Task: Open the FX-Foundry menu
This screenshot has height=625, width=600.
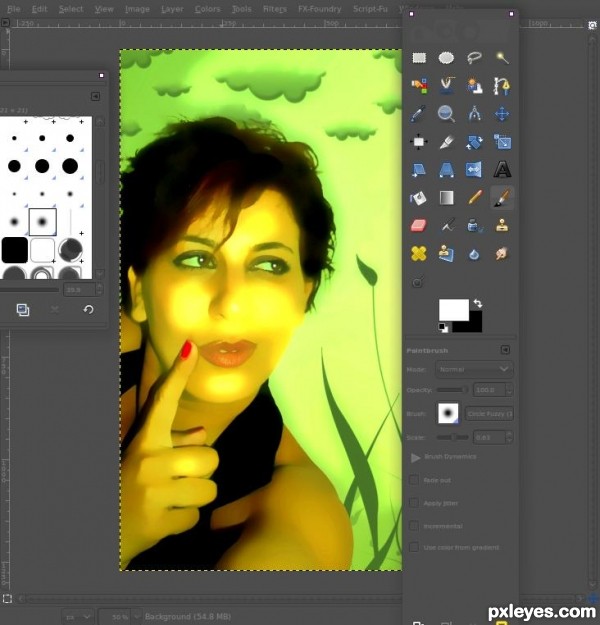Action: [320, 9]
